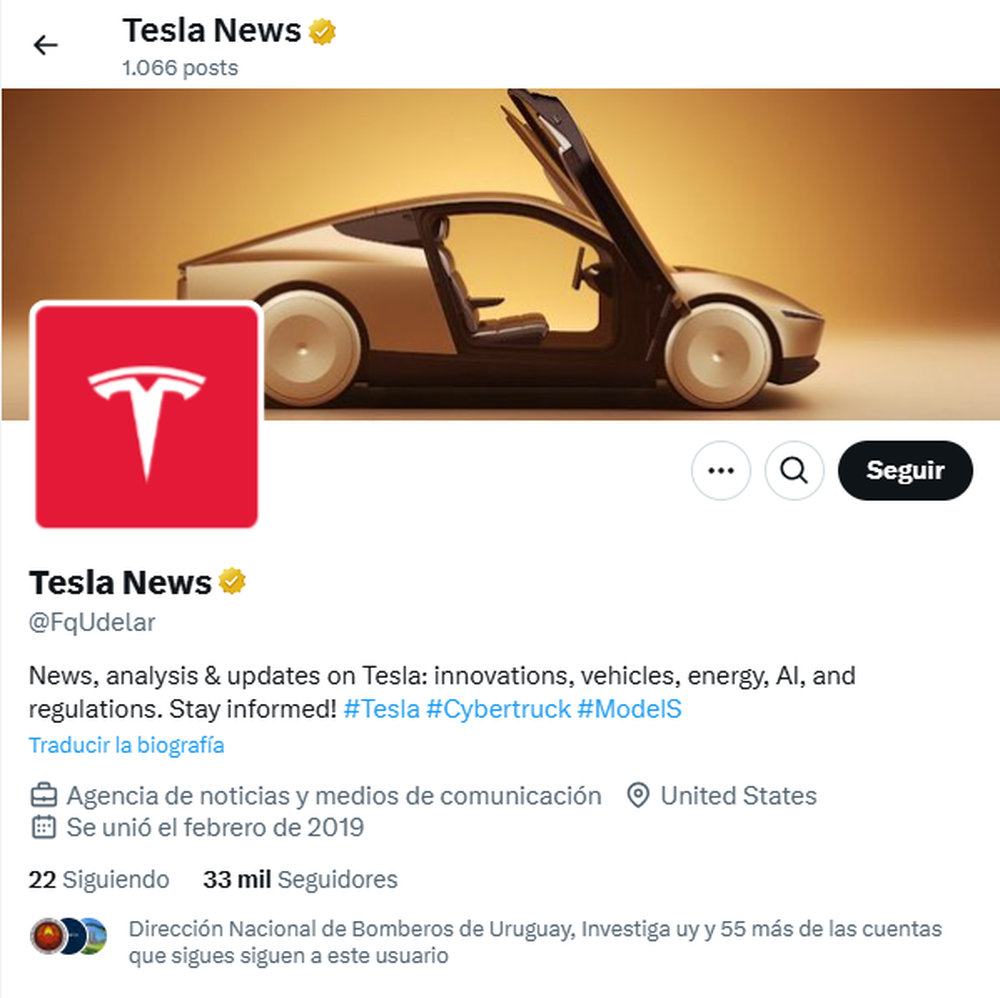Open followers you know text link
This screenshot has width=1000, height=998.
tap(535, 942)
